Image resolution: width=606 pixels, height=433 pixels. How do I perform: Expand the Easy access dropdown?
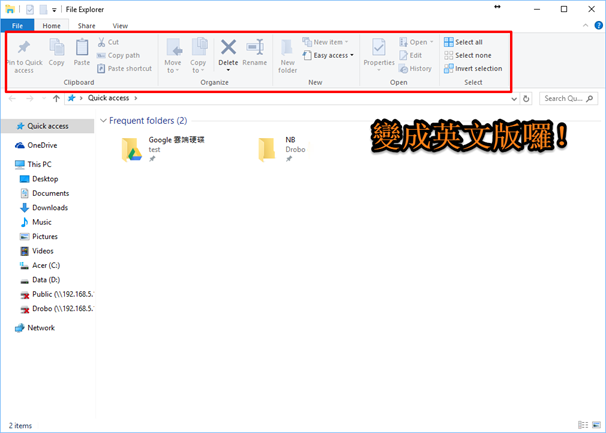pos(332,56)
